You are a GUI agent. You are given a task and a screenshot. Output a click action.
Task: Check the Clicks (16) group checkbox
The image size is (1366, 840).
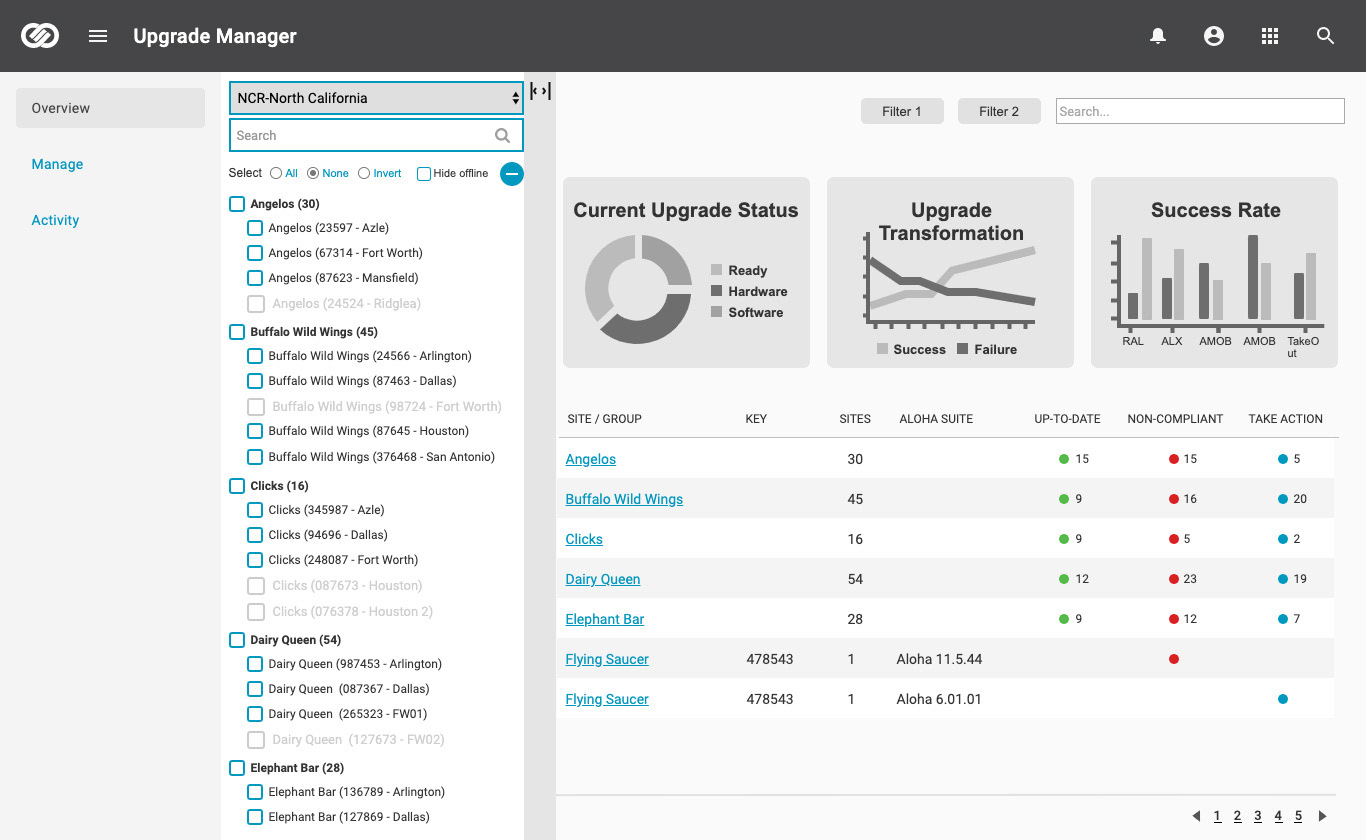237,486
